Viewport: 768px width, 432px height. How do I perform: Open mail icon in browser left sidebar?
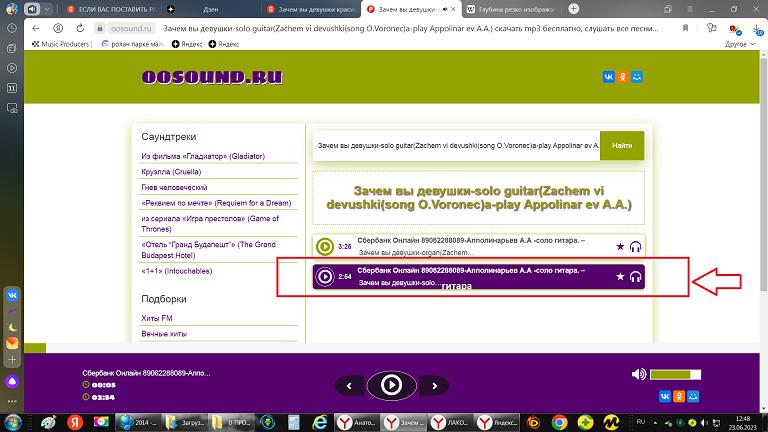[x=12, y=343]
